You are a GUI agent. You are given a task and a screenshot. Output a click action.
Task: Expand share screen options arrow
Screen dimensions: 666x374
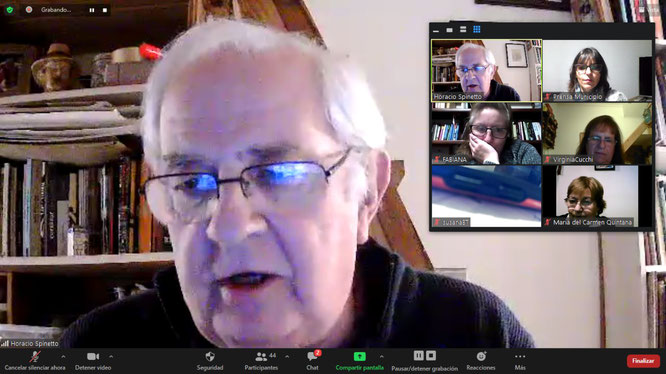(x=381, y=357)
